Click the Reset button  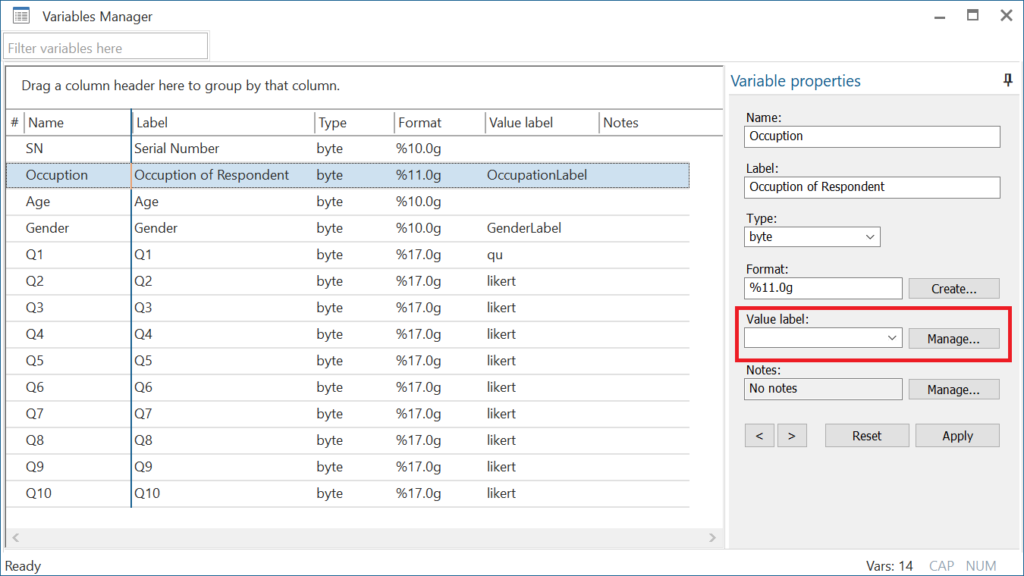click(x=867, y=436)
